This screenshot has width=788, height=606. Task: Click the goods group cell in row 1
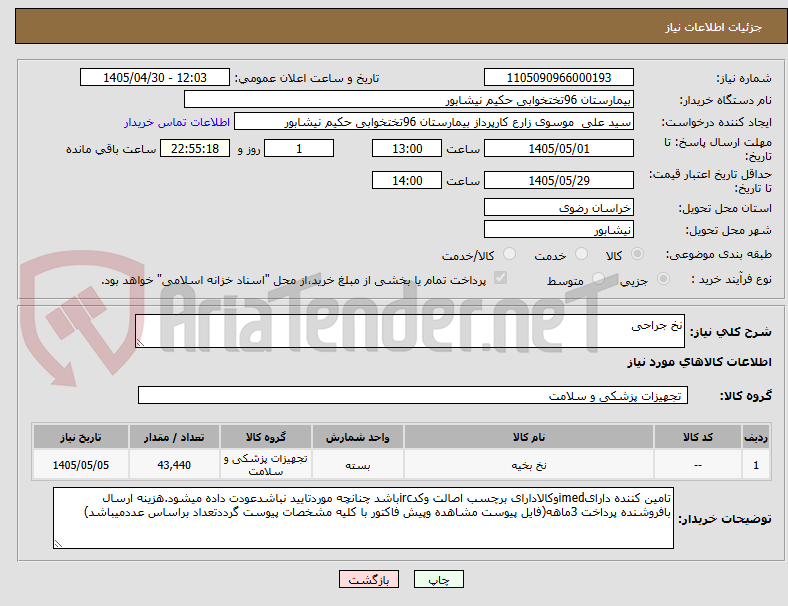pos(265,465)
